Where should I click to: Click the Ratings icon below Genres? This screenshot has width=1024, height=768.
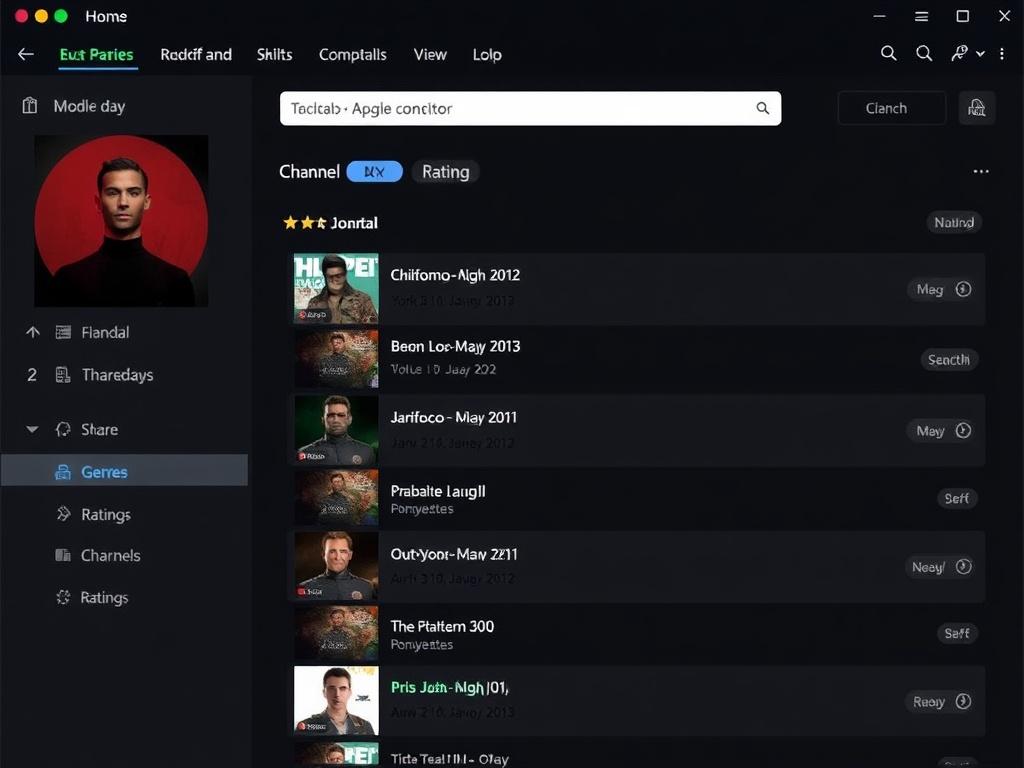(x=63, y=514)
